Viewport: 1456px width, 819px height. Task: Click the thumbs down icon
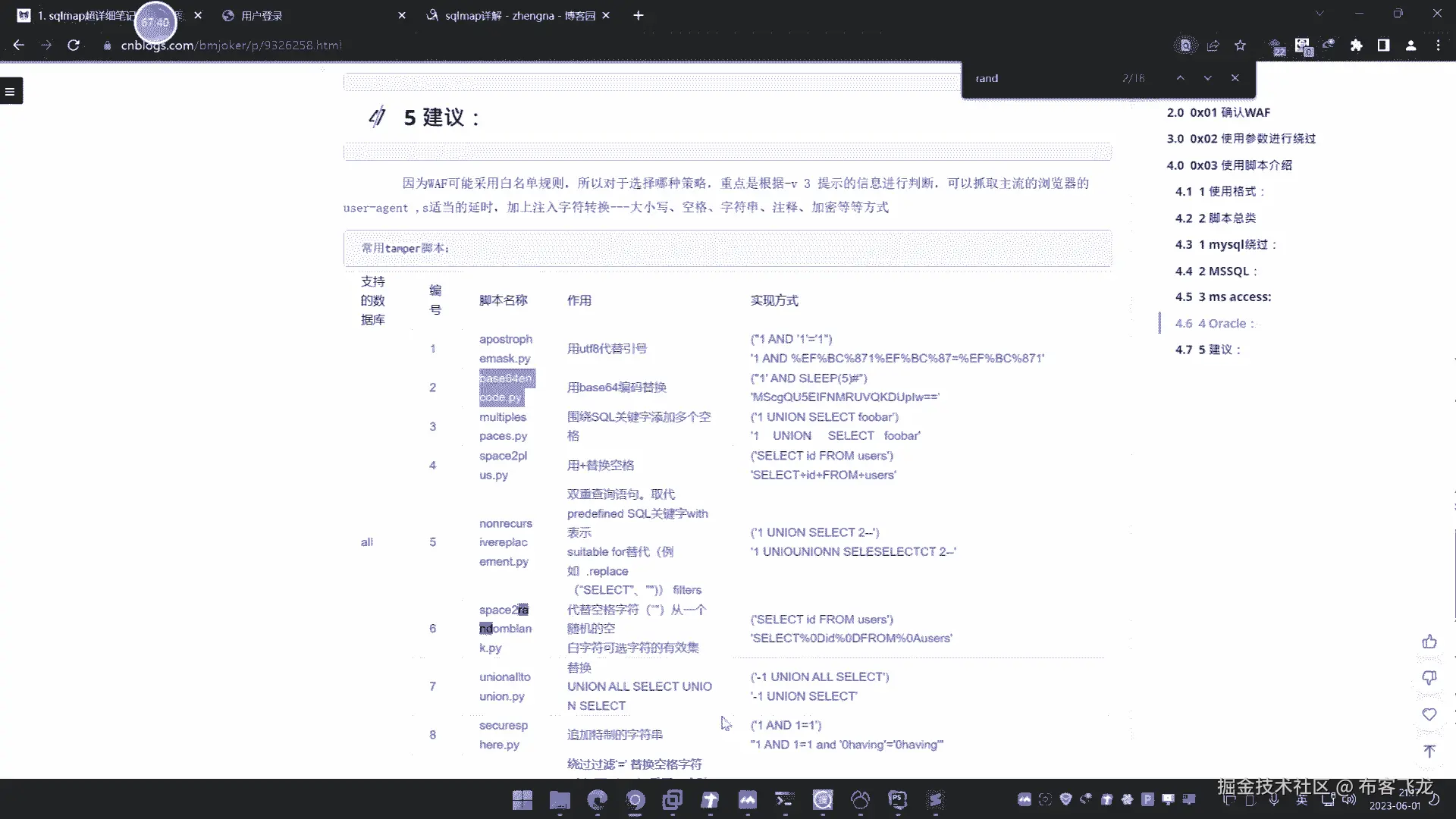(1429, 677)
